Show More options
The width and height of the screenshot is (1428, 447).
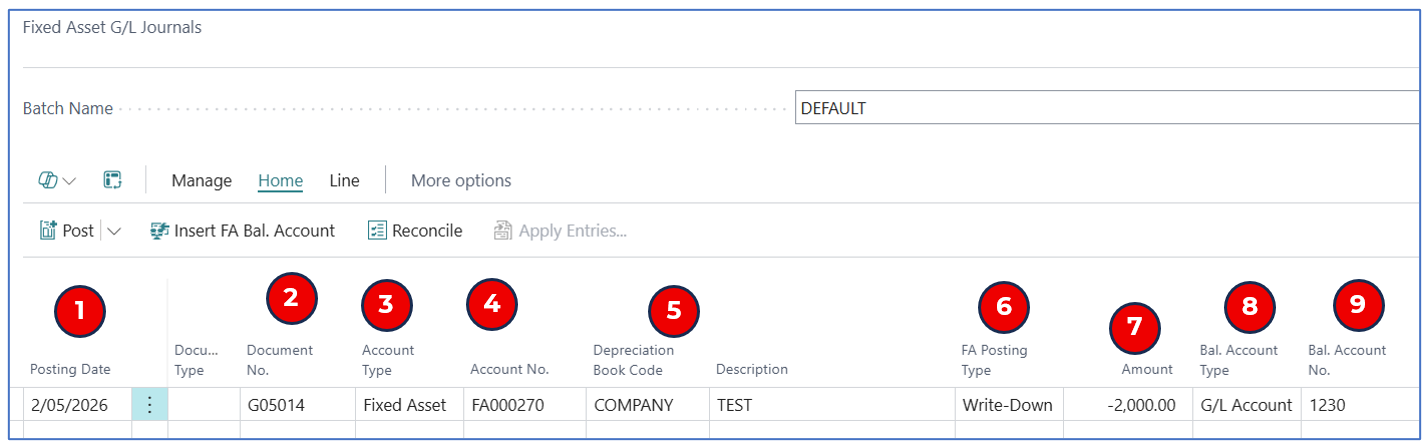(x=461, y=181)
